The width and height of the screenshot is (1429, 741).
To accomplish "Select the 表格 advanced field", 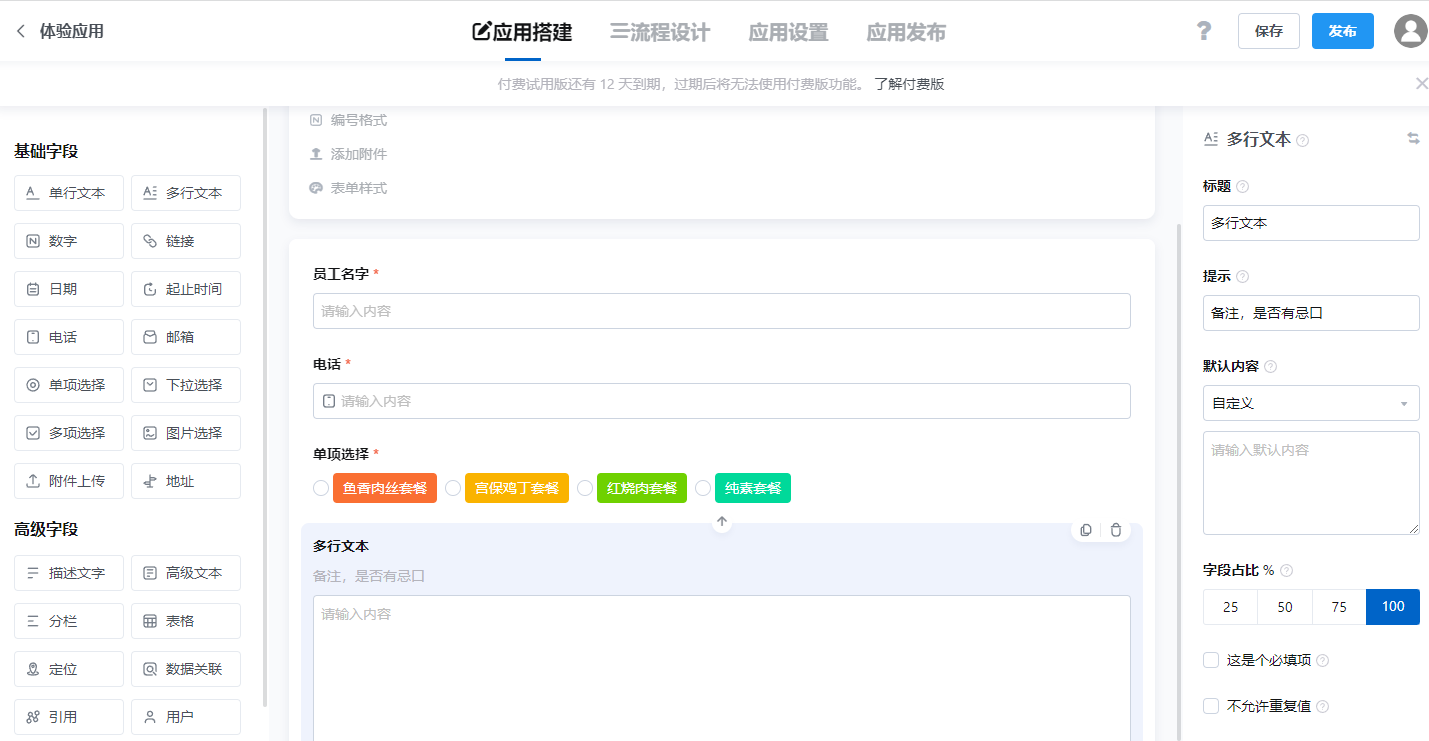I will click(185, 620).
